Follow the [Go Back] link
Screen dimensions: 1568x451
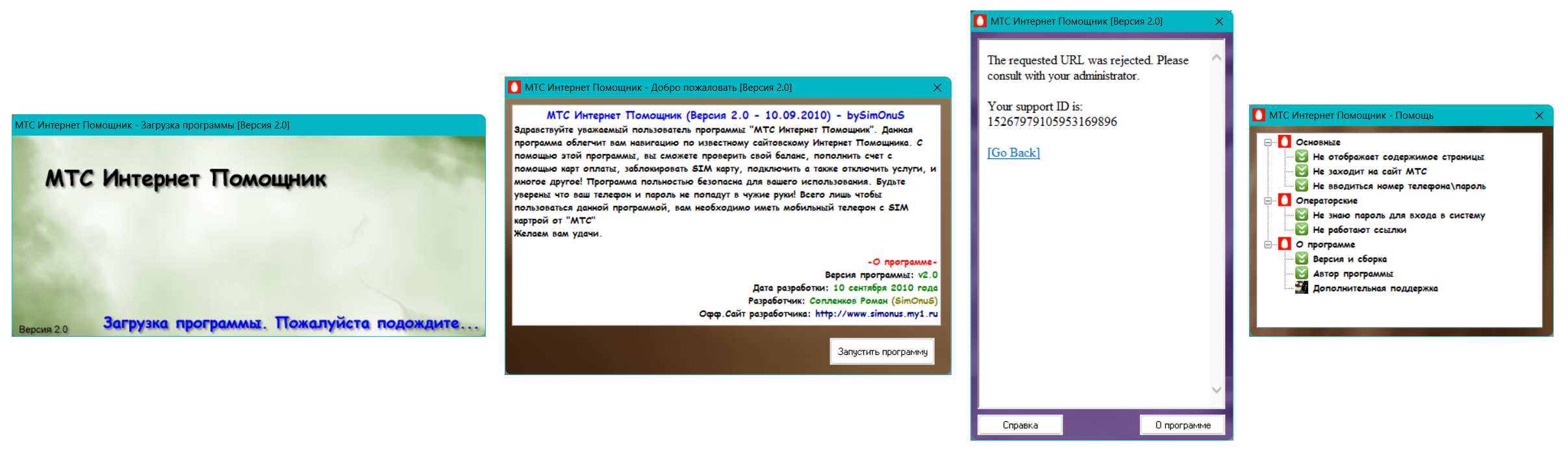tap(1013, 152)
